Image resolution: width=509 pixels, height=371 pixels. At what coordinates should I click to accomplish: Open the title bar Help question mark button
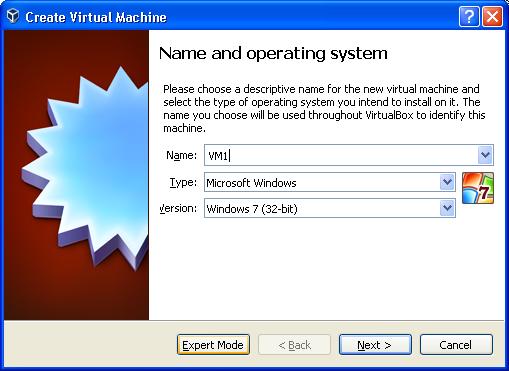[469, 16]
